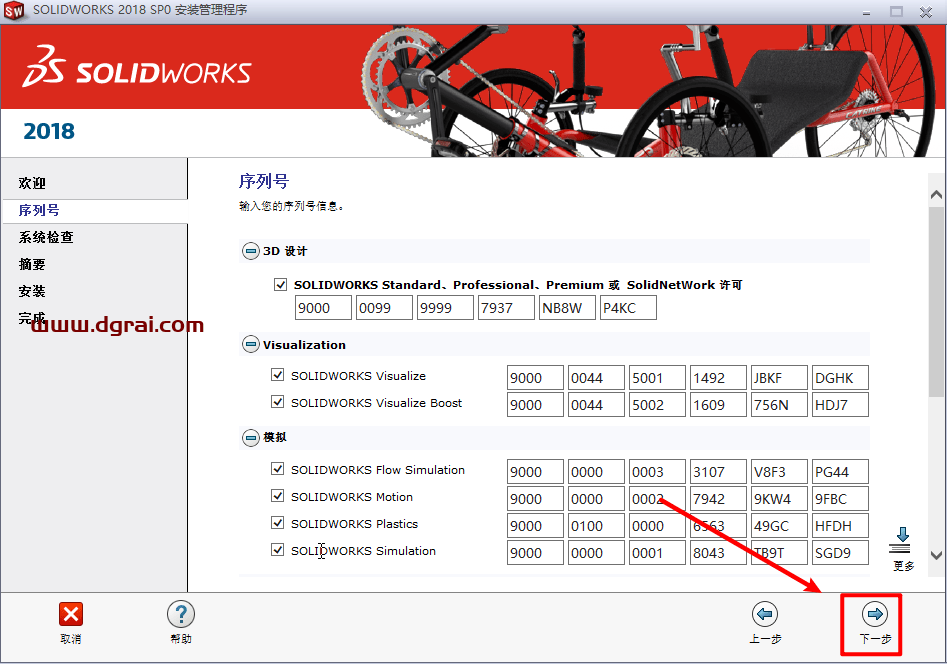This screenshot has height=664, width=947.
Task: Click the scrollbar down arrow
Action: (x=936, y=555)
